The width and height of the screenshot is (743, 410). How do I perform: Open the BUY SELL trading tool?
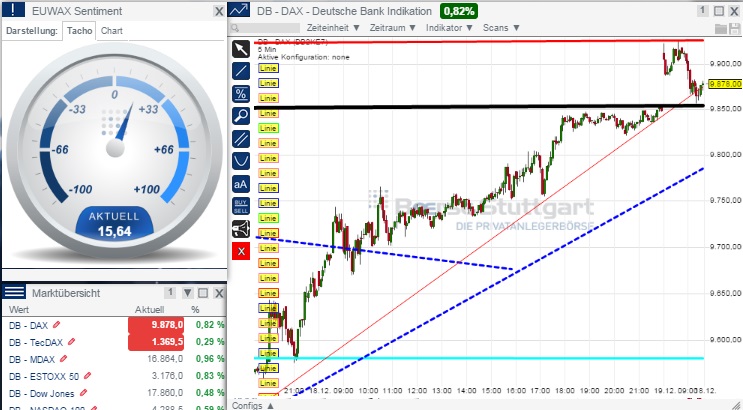(x=241, y=206)
